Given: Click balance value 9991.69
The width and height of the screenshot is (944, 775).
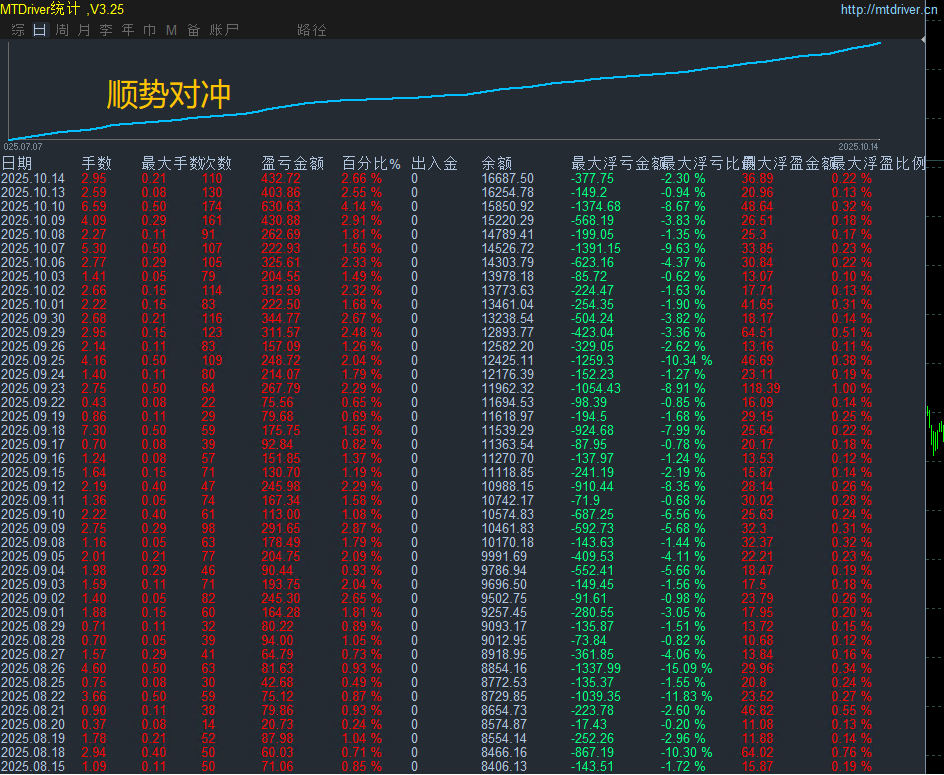Looking at the screenshot, I should point(505,556).
